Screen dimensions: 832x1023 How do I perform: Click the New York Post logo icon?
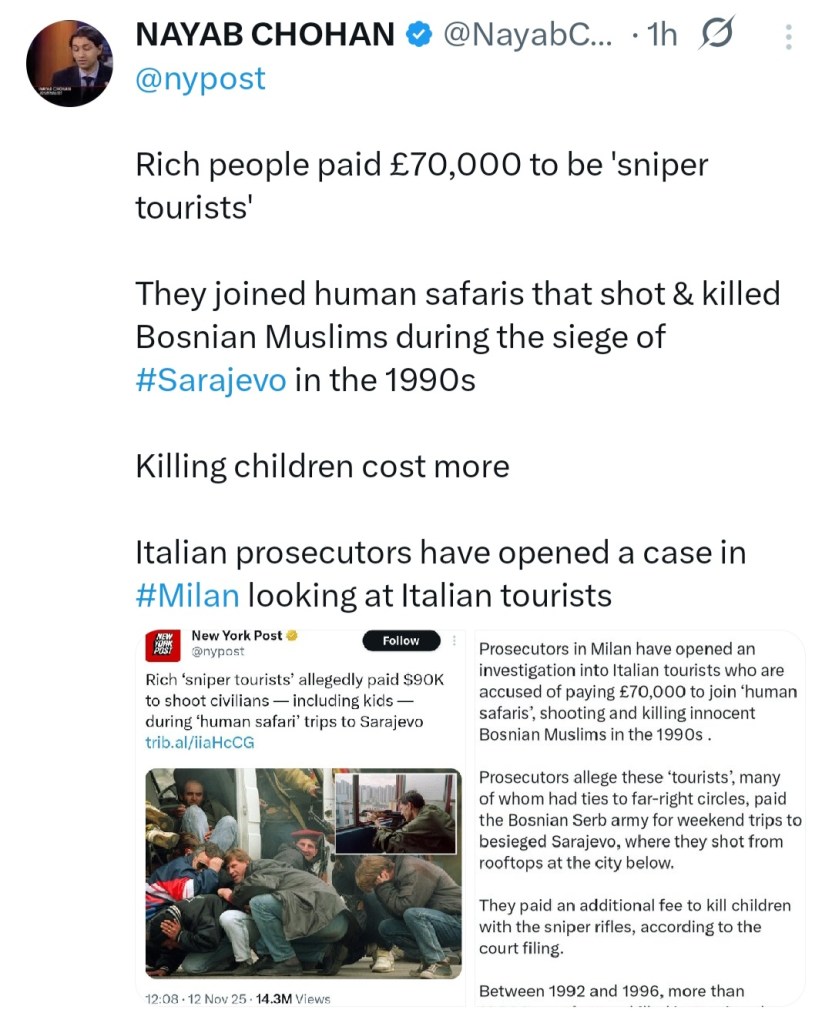(161, 646)
